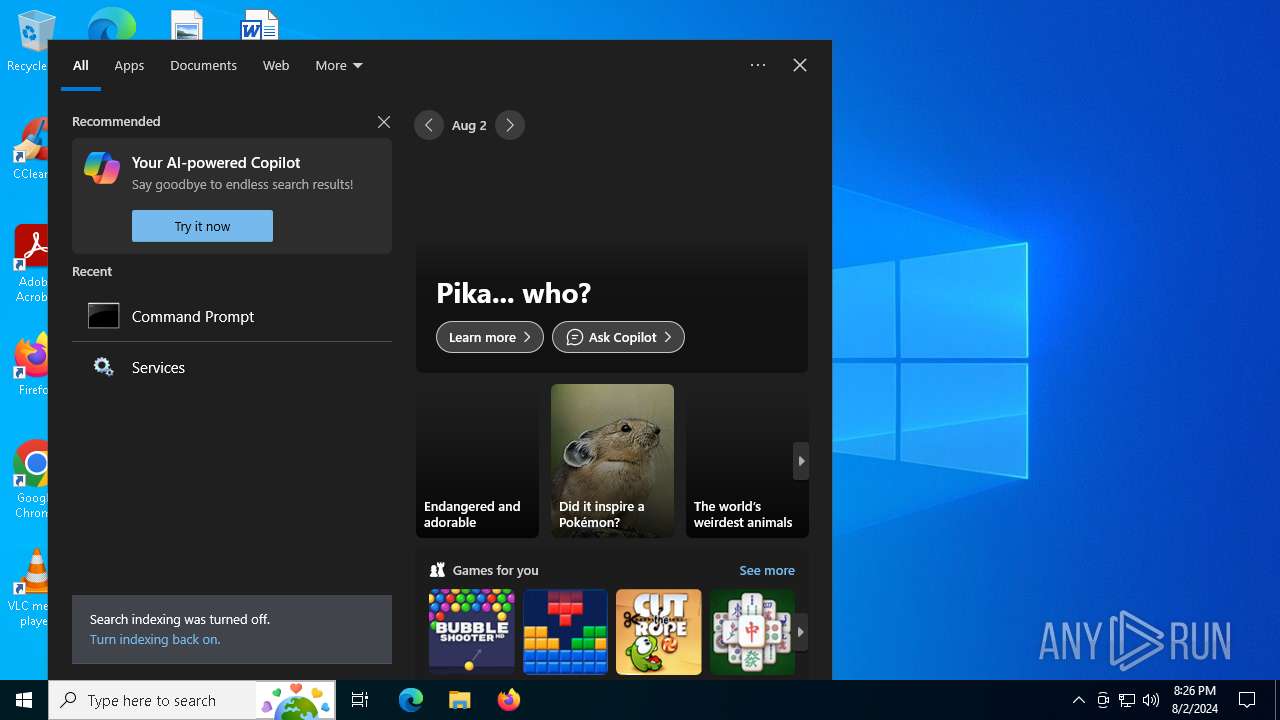Dismiss the Recommended section
The width and height of the screenshot is (1280, 720).
(x=384, y=122)
